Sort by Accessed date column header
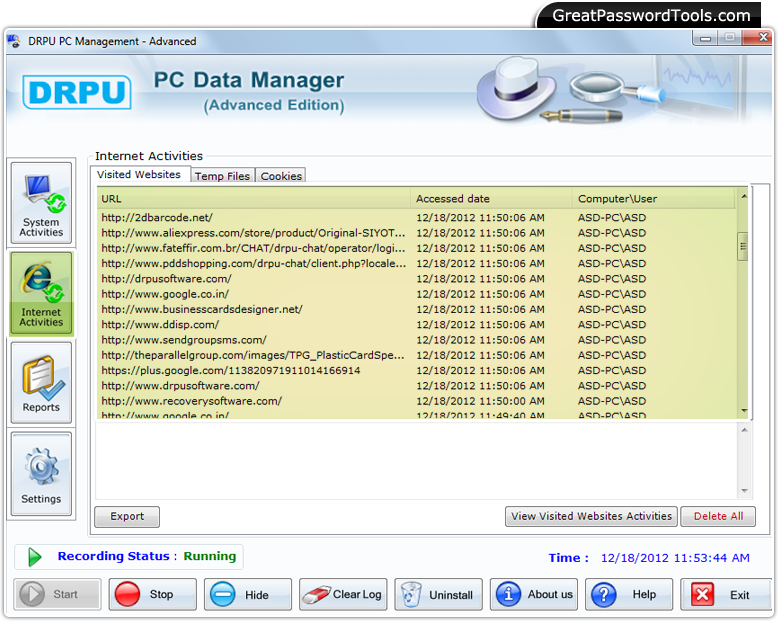 [492, 198]
